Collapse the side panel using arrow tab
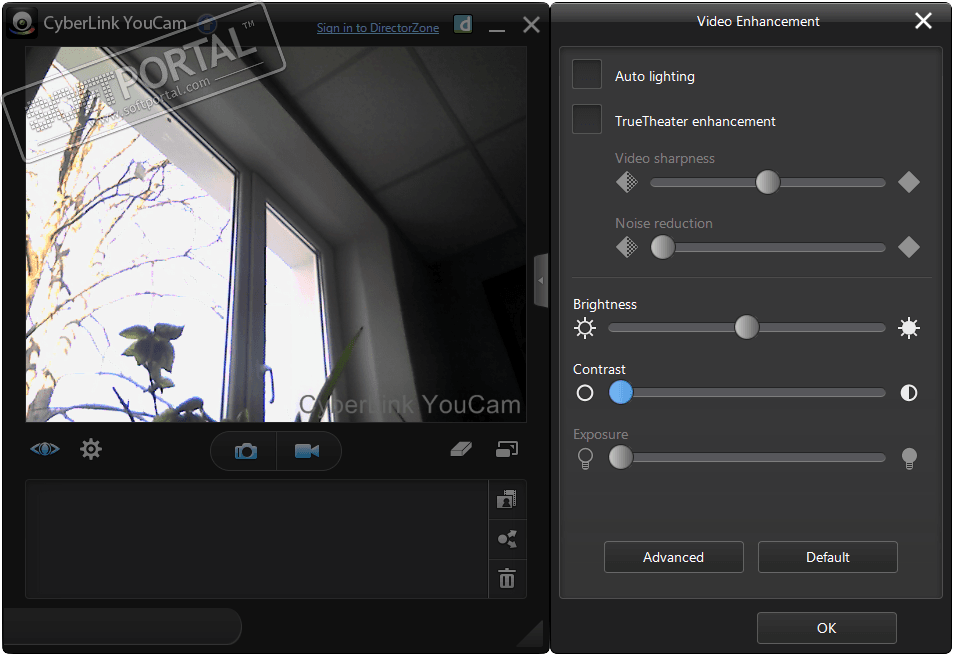Image resolution: width=957 pixels, height=657 pixels. 541,280
